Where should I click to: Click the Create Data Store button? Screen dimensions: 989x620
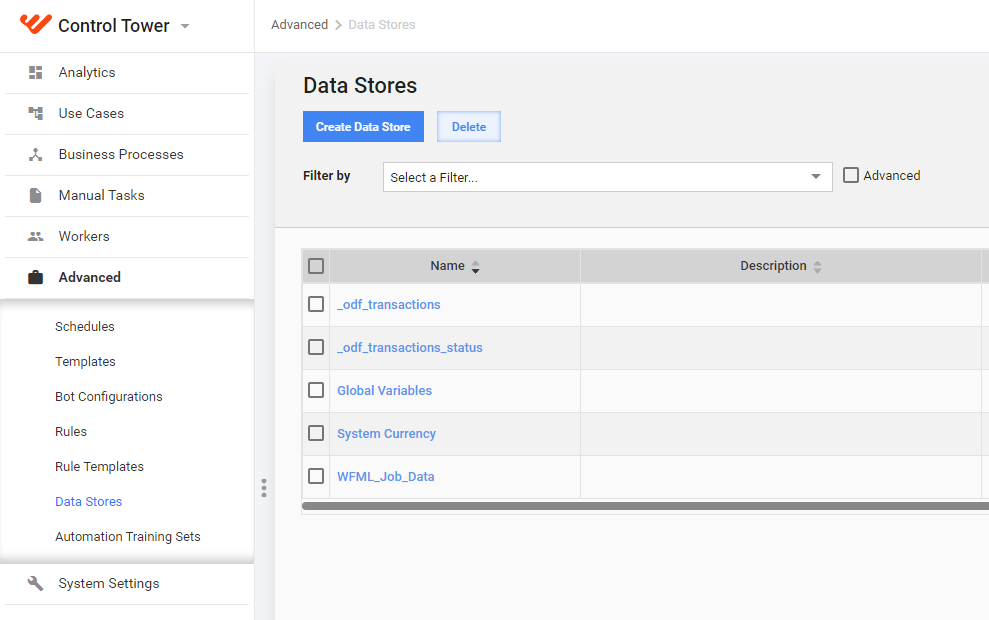click(363, 127)
